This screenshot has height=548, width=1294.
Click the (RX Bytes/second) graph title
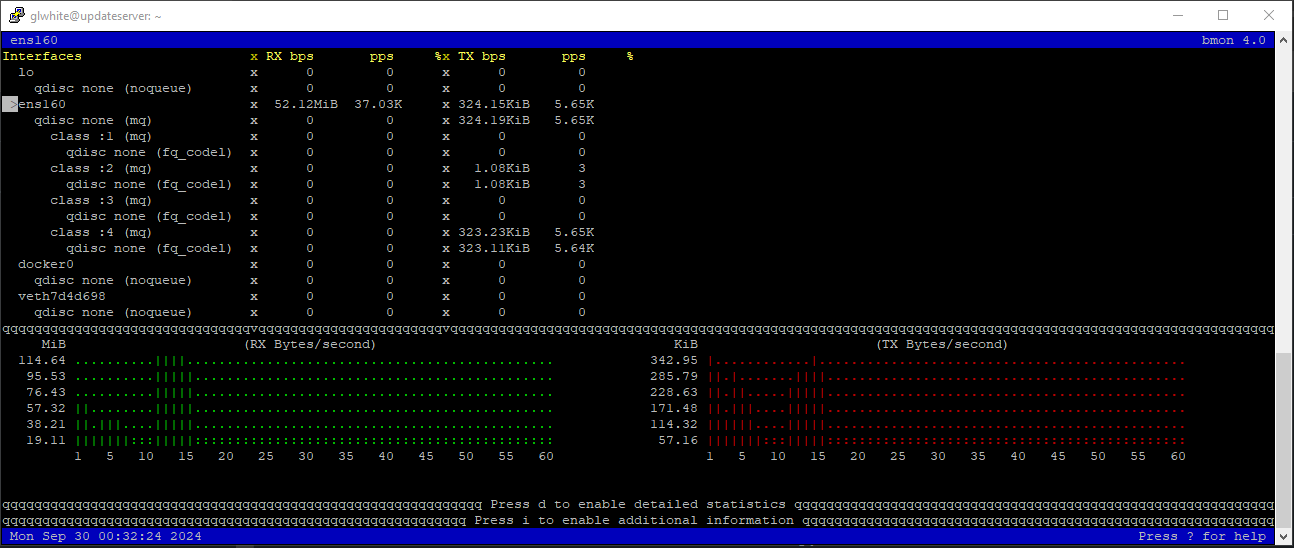[310, 344]
